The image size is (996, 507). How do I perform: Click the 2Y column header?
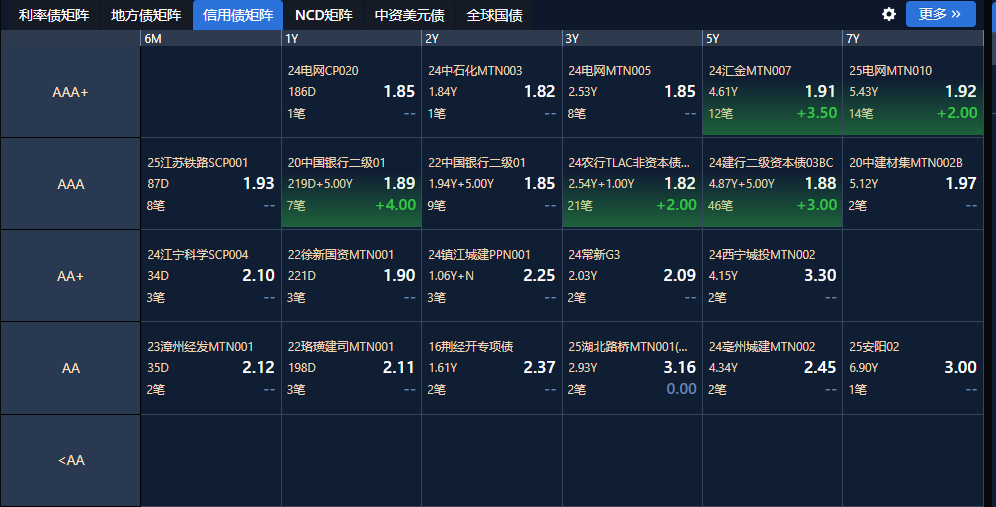pyautogui.click(x=492, y=38)
